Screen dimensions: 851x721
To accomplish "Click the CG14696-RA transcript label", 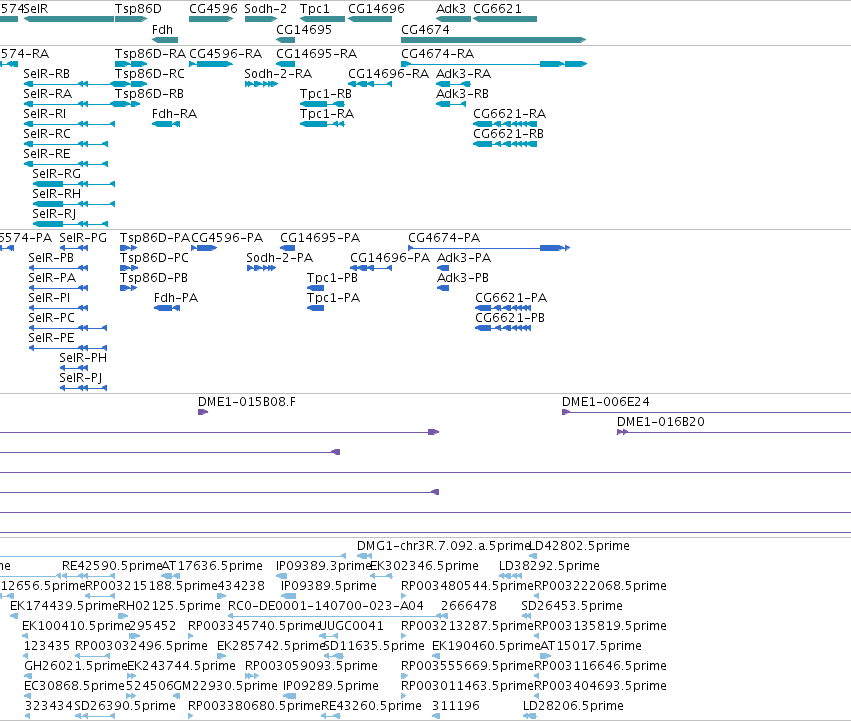I will [x=389, y=73].
